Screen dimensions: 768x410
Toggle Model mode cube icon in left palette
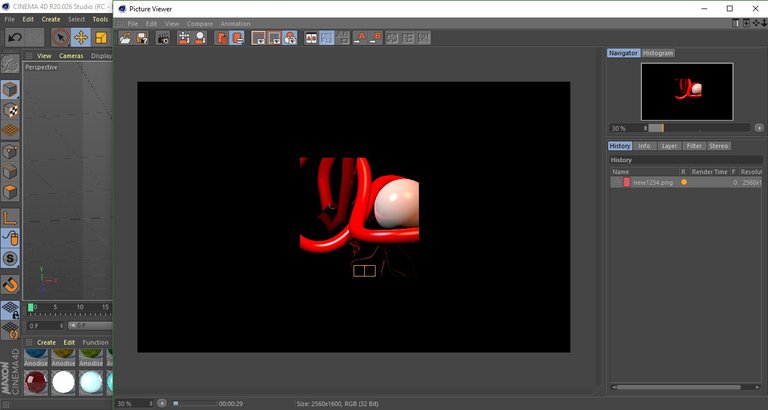pos(10,90)
